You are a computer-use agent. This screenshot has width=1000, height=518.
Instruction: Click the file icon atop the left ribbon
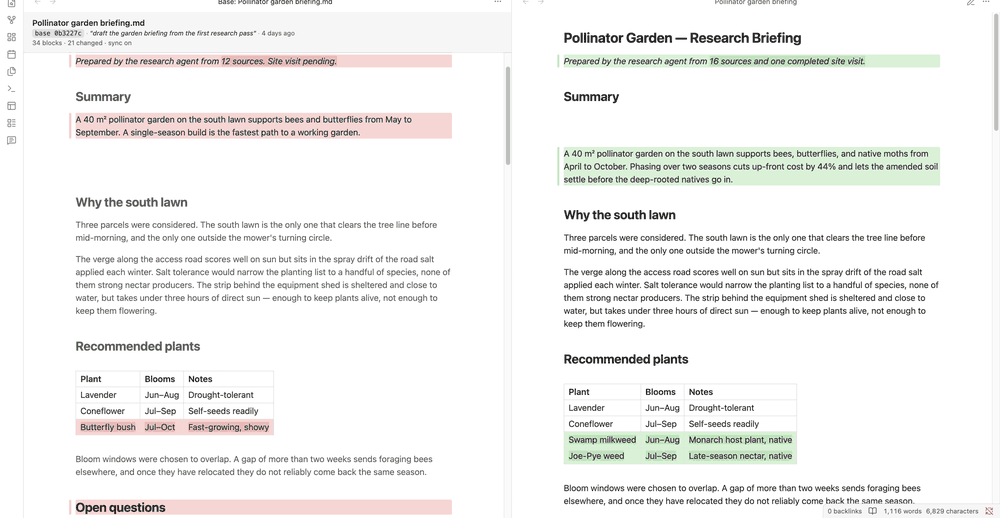coord(11,3)
